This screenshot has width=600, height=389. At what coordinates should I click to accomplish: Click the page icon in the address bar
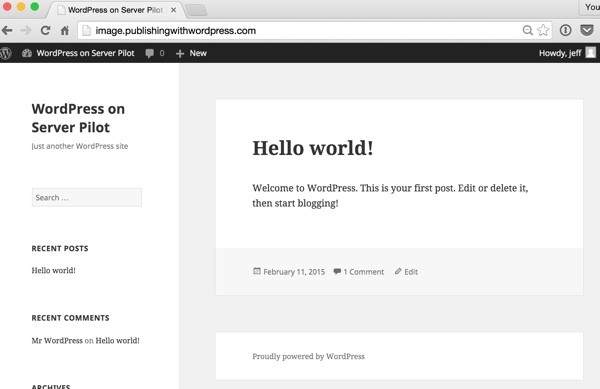tap(86, 31)
